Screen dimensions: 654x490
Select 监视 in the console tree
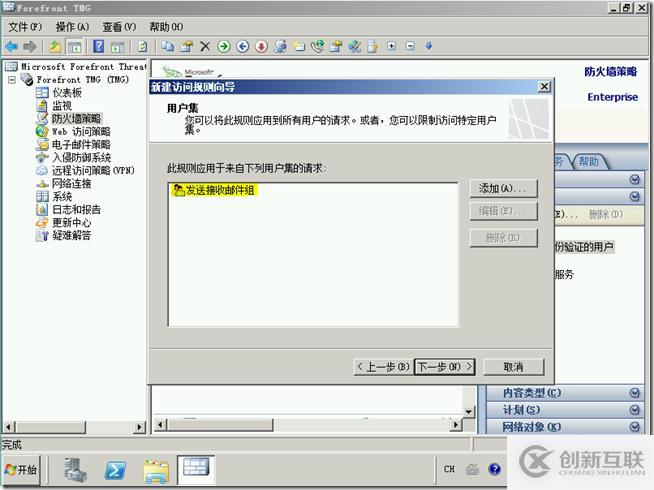(x=62, y=106)
